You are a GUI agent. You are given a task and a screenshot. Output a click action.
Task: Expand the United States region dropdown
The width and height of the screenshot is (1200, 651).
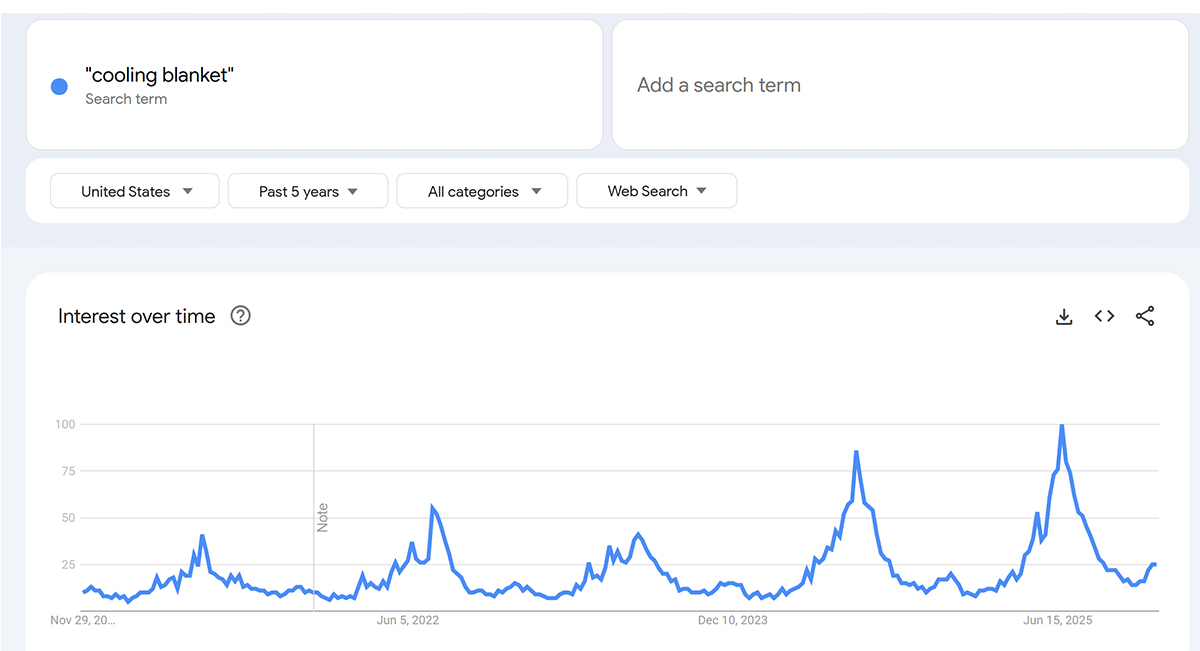[135, 191]
